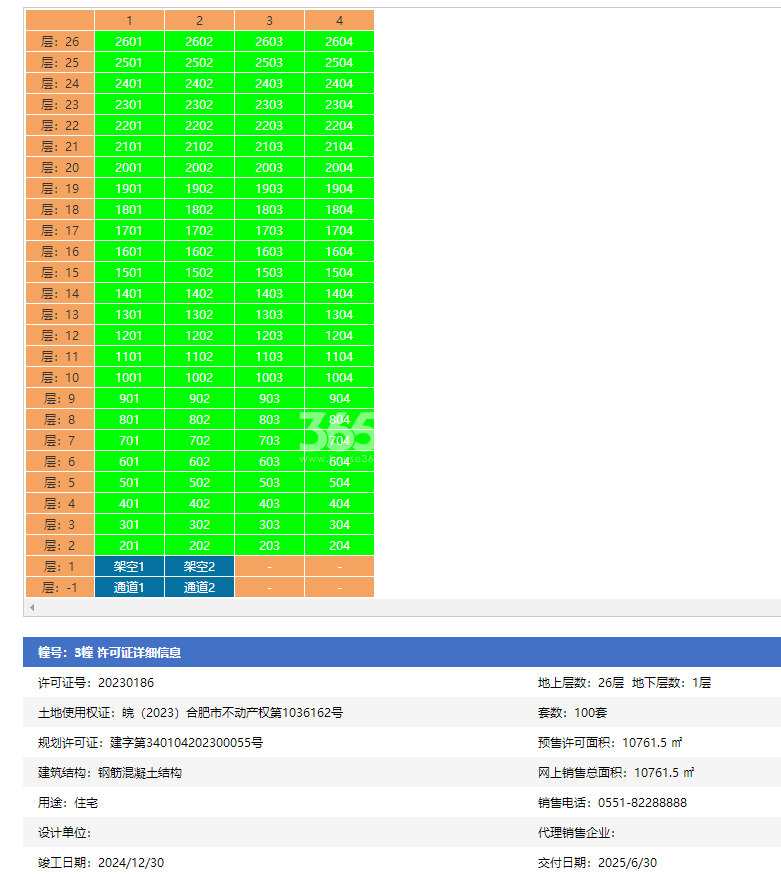781x874 pixels.
Task: Select the 通道1 basement cell
Action: (x=129, y=587)
